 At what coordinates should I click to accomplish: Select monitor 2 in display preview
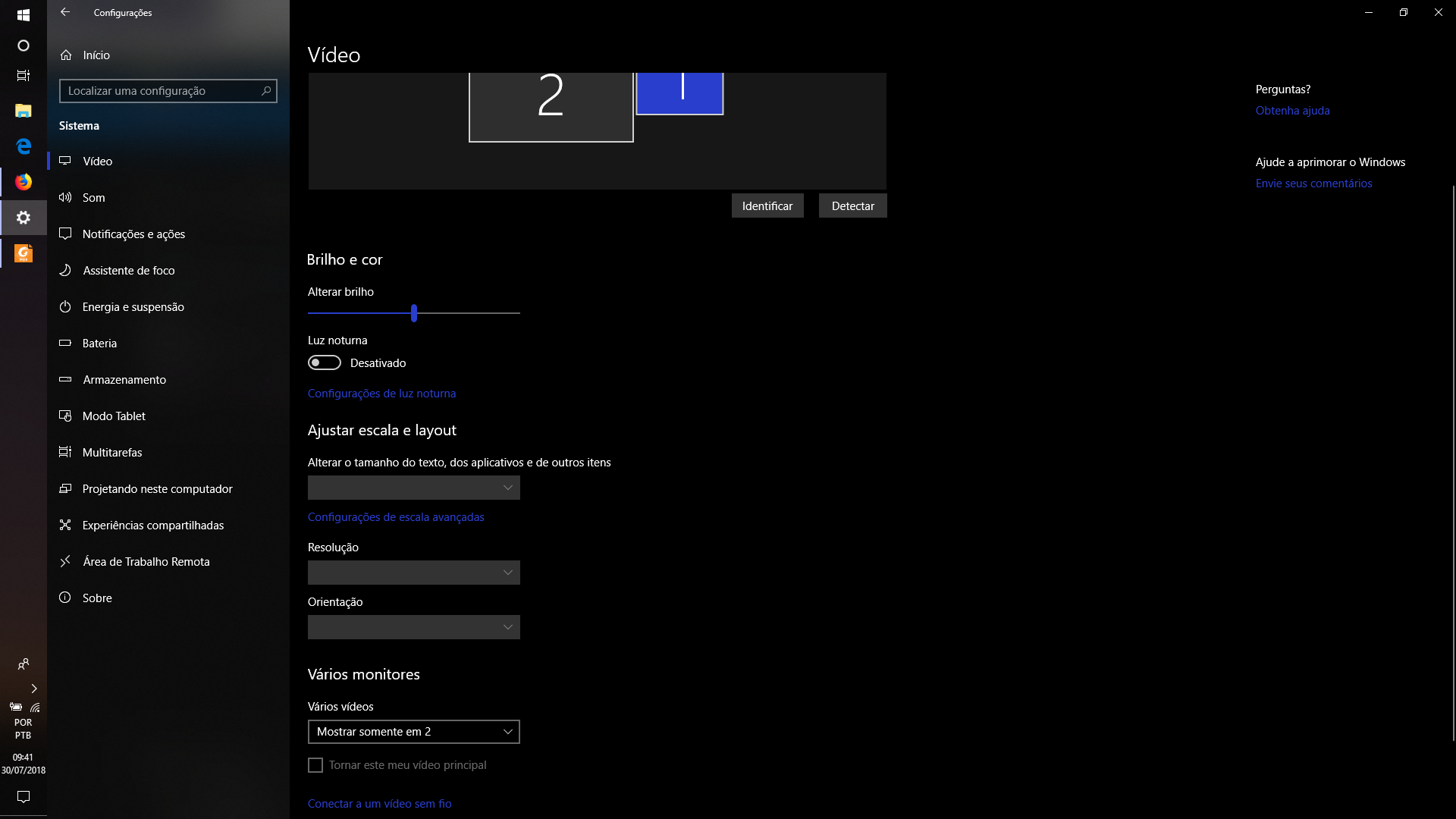[x=551, y=106]
